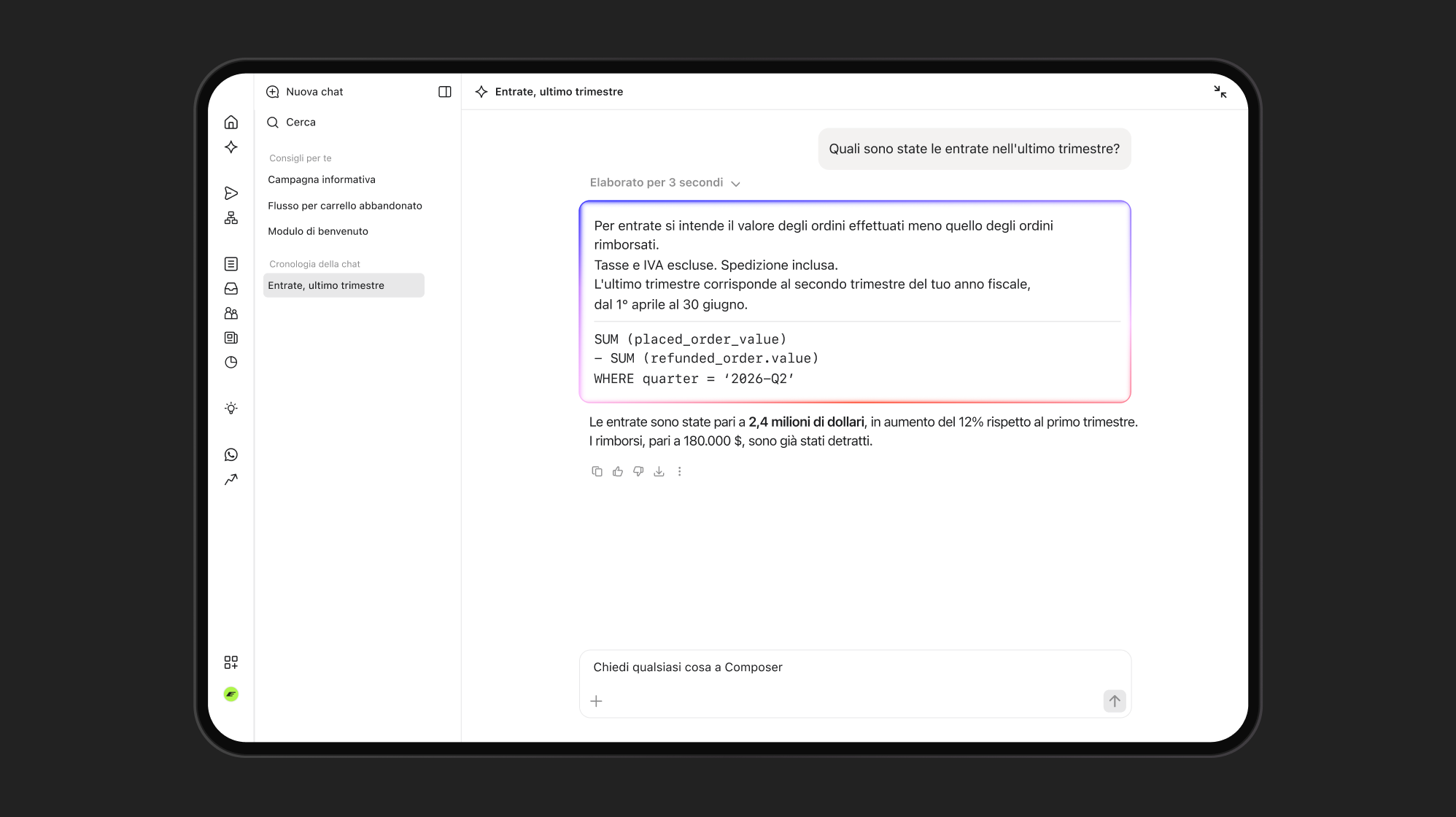1456x817 pixels.
Task: Open the Home icon in left rail
Action: coord(231,122)
